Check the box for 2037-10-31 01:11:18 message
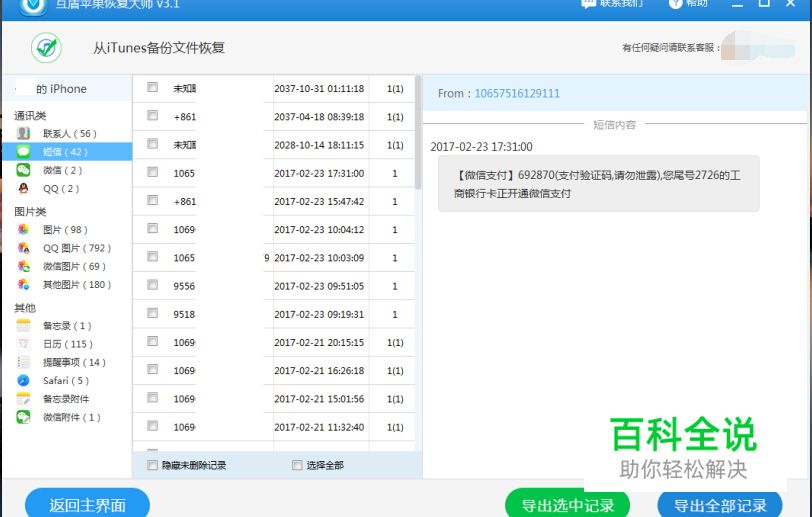Screen dimensions: 812x517 [x=152, y=87]
